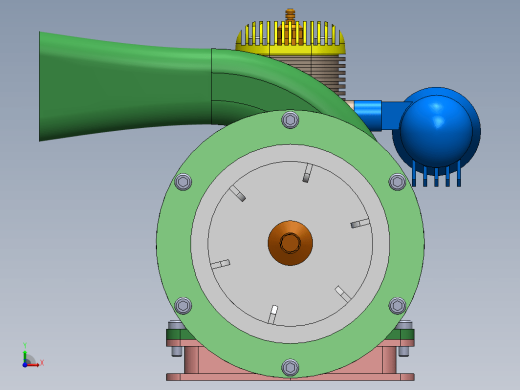Select the green flared horn duct
Viewport: 520px width, 390px height.
[x=125, y=87]
